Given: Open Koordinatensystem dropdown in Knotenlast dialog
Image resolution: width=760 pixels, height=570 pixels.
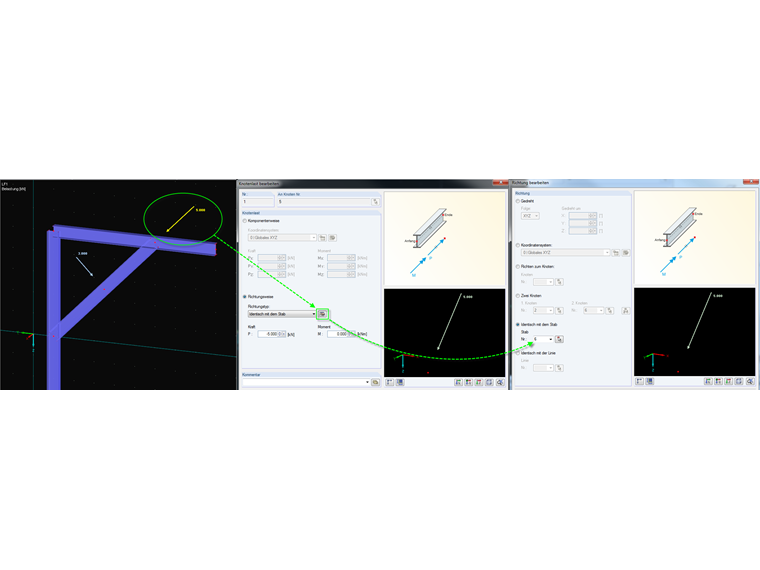Looking at the screenshot, I should (x=282, y=238).
